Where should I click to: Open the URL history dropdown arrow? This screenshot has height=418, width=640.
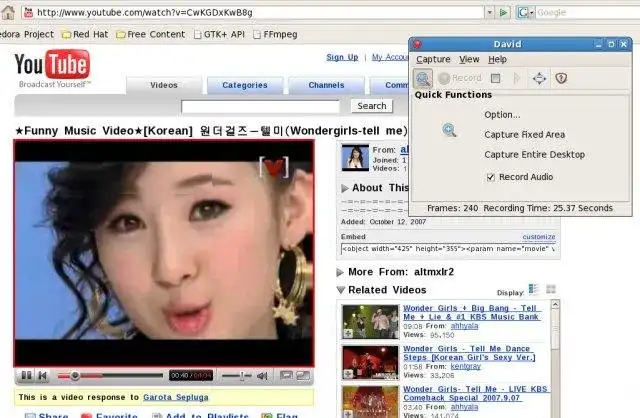489,13
